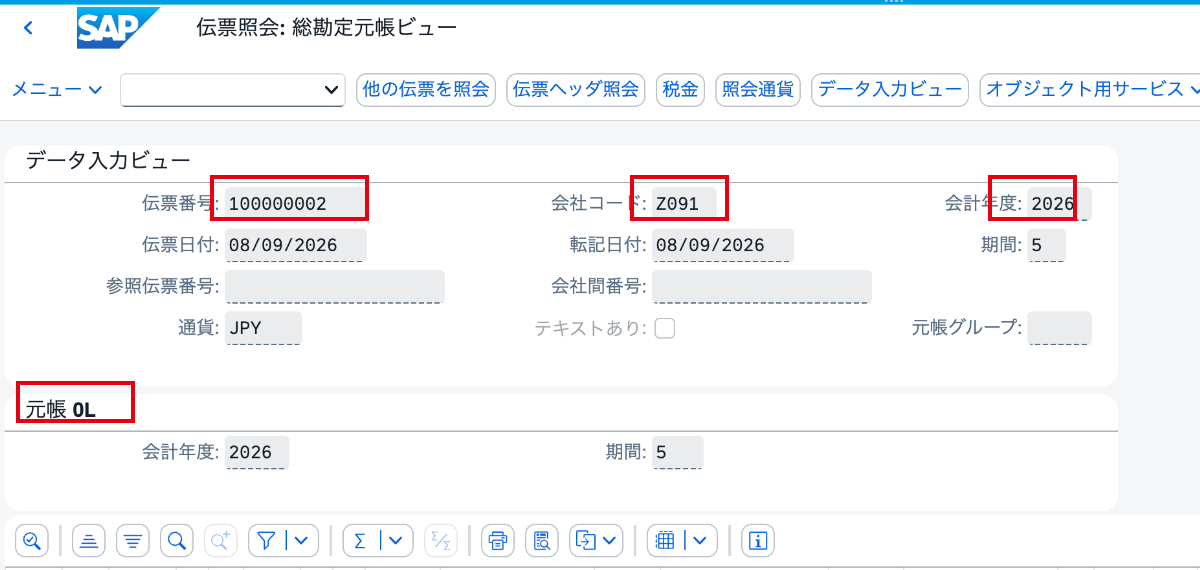Click the 元帳 0L heading text
Viewport: 1200px width, 570px height.
(x=61, y=409)
